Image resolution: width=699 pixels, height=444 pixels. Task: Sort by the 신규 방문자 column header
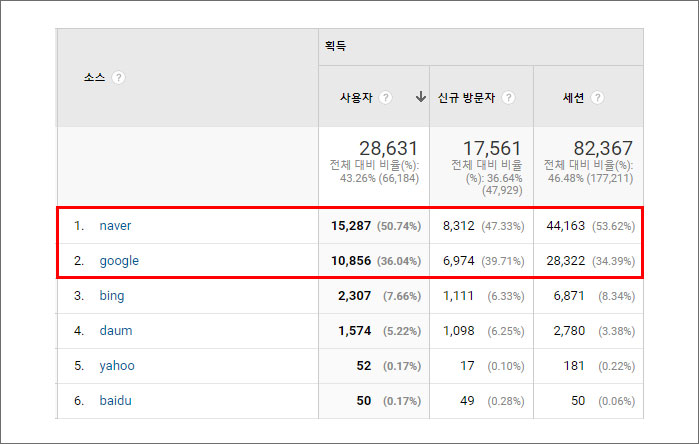point(467,98)
